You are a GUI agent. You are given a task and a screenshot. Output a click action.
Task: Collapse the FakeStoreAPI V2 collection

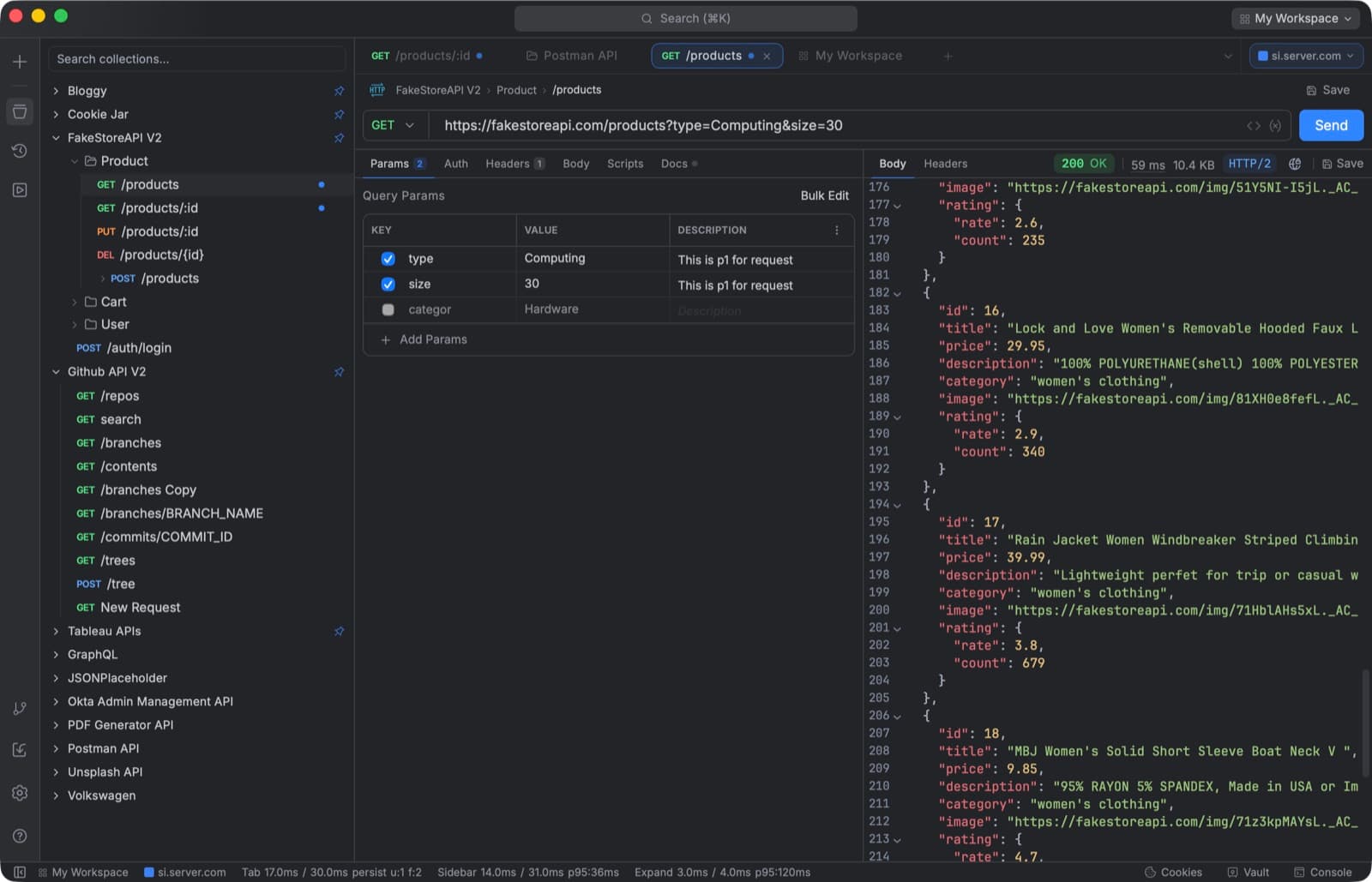[57, 138]
